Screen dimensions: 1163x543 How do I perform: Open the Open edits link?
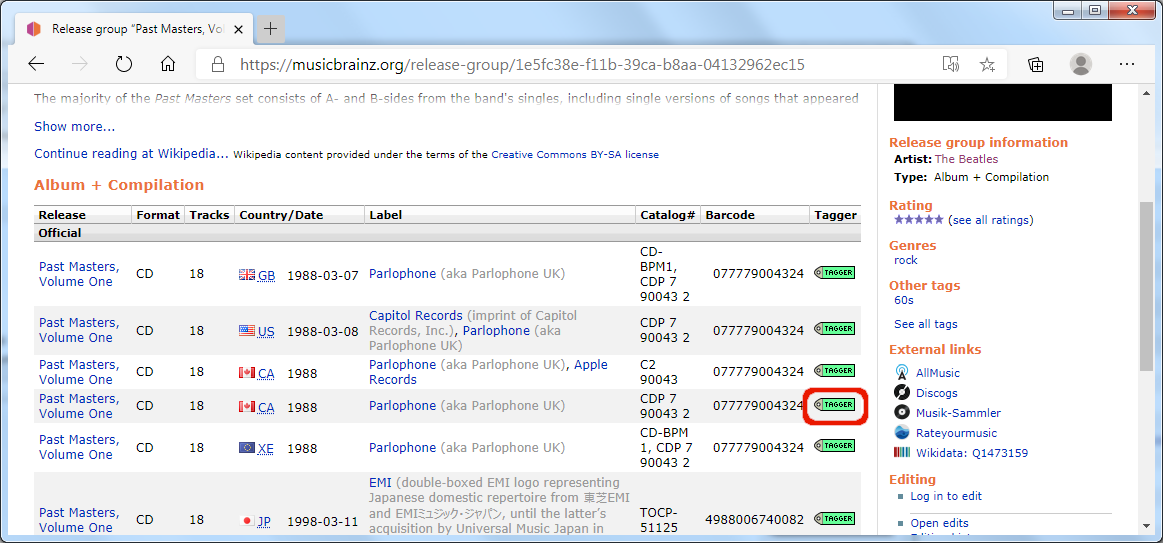[x=939, y=523]
